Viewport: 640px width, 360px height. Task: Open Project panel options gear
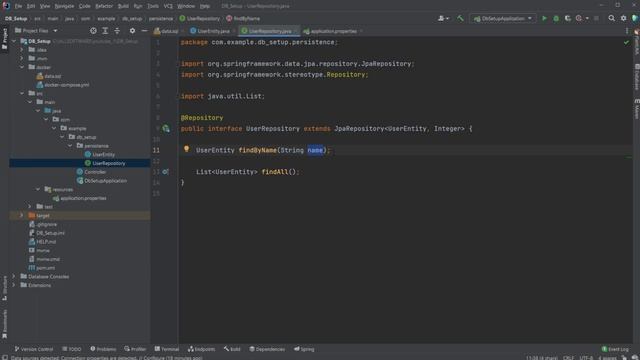click(132, 31)
